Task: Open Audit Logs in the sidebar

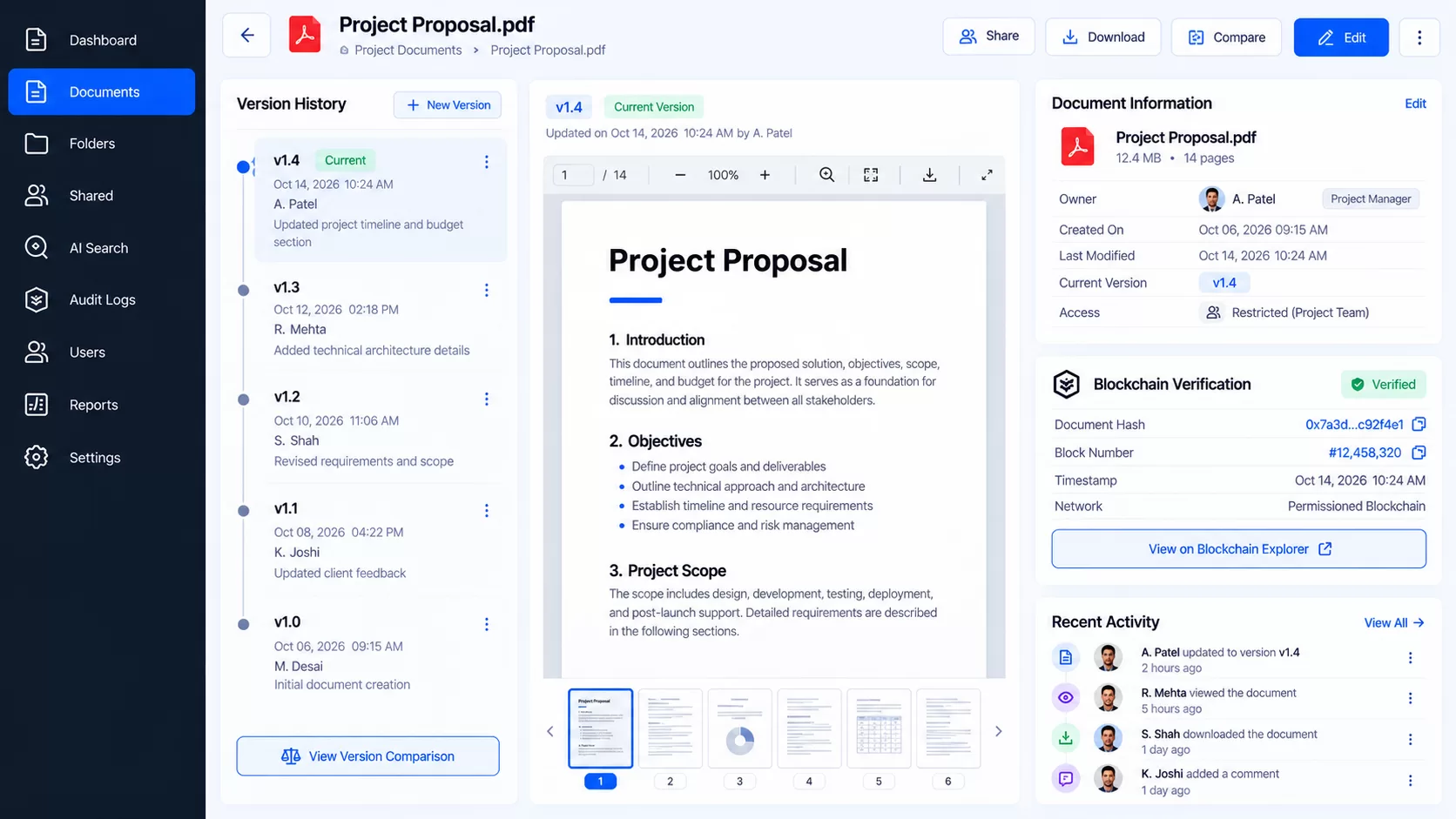Action: tap(102, 299)
